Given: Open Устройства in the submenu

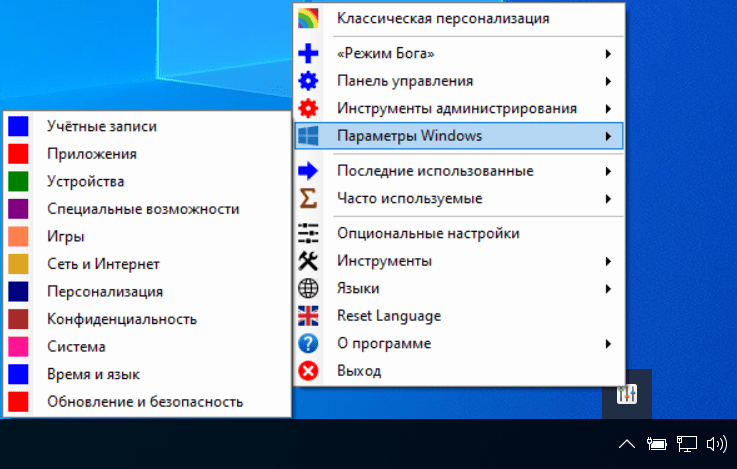Looking at the screenshot, I should pyautogui.click(x=147, y=181).
